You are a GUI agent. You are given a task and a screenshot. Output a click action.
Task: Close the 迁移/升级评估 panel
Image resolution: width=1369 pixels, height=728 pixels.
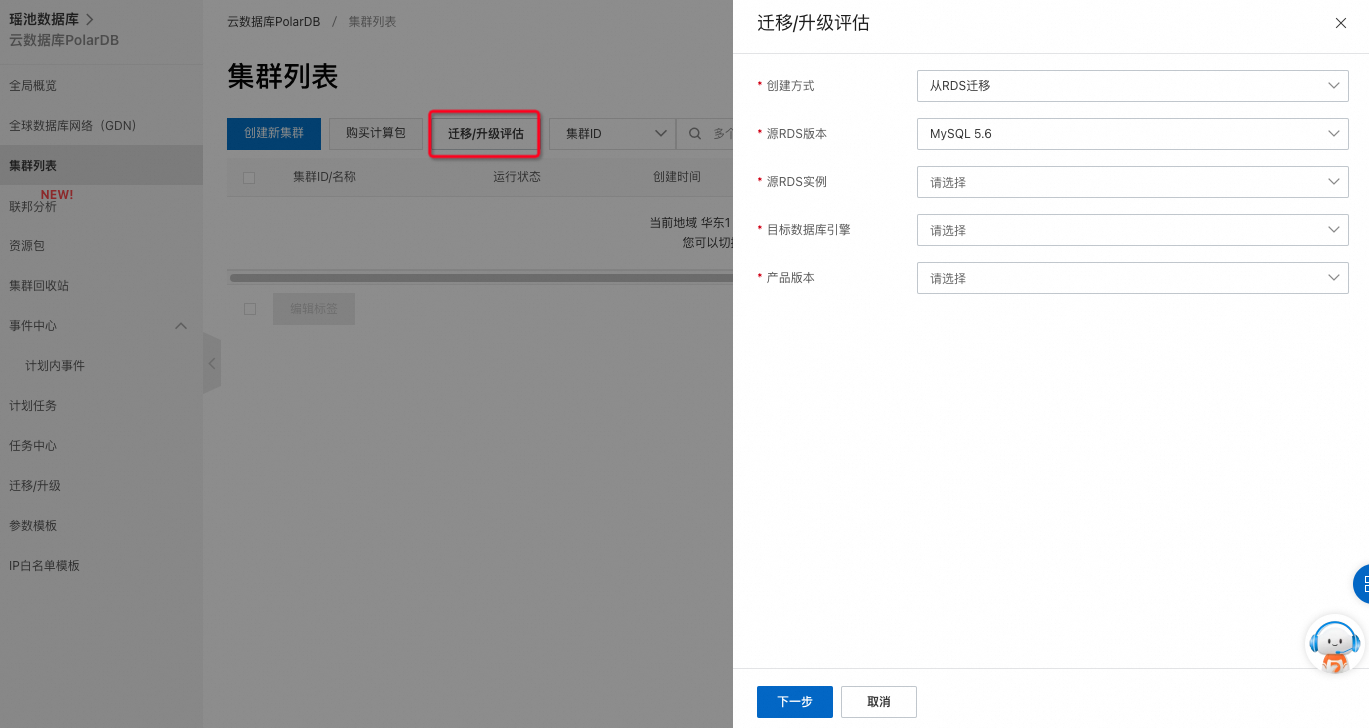(x=1341, y=23)
